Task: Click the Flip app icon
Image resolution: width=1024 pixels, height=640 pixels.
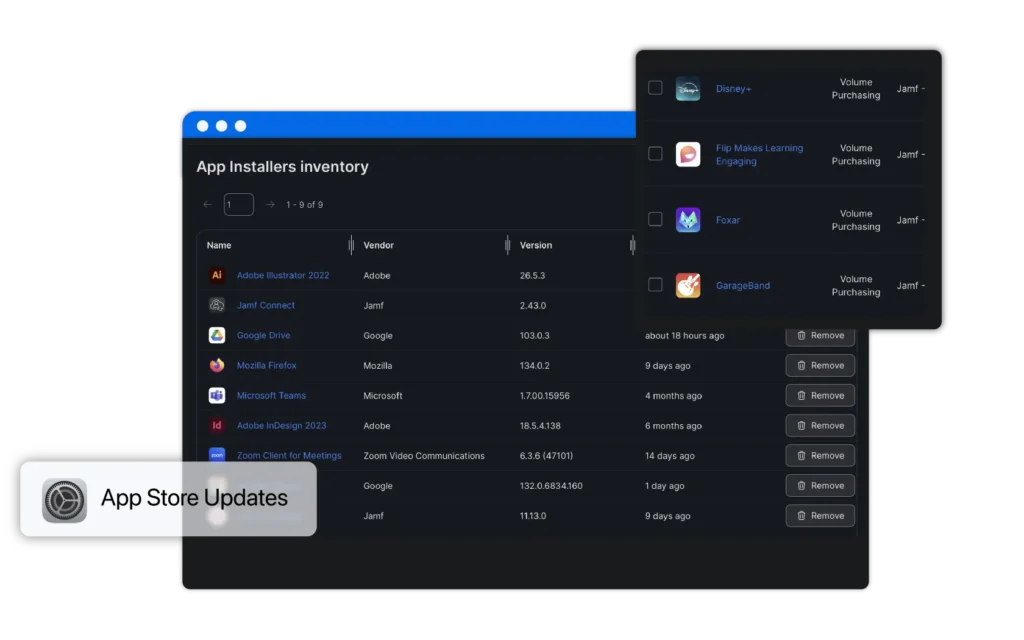Action: point(688,155)
